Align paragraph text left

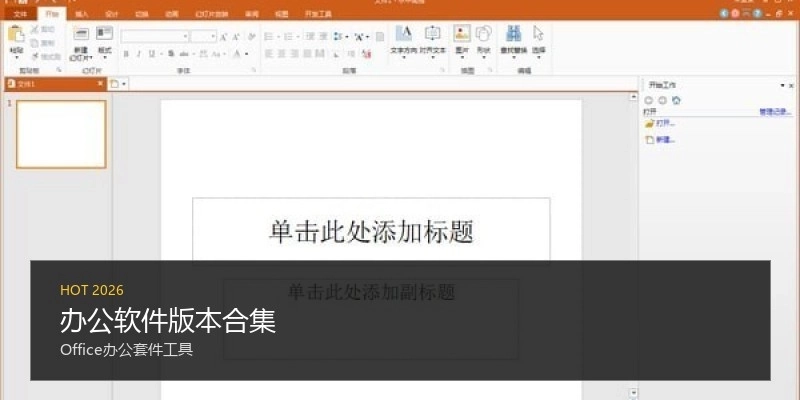tap(269, 54)
